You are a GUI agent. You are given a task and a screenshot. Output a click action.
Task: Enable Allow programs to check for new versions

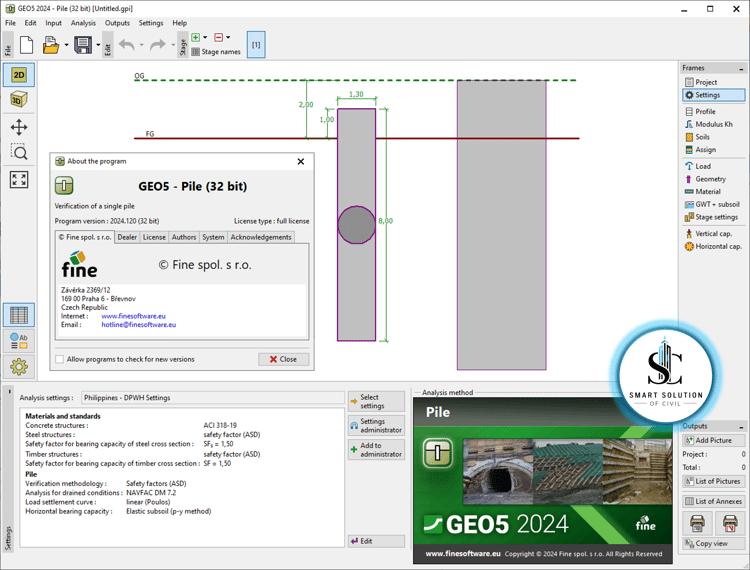(x=59, y=359)
